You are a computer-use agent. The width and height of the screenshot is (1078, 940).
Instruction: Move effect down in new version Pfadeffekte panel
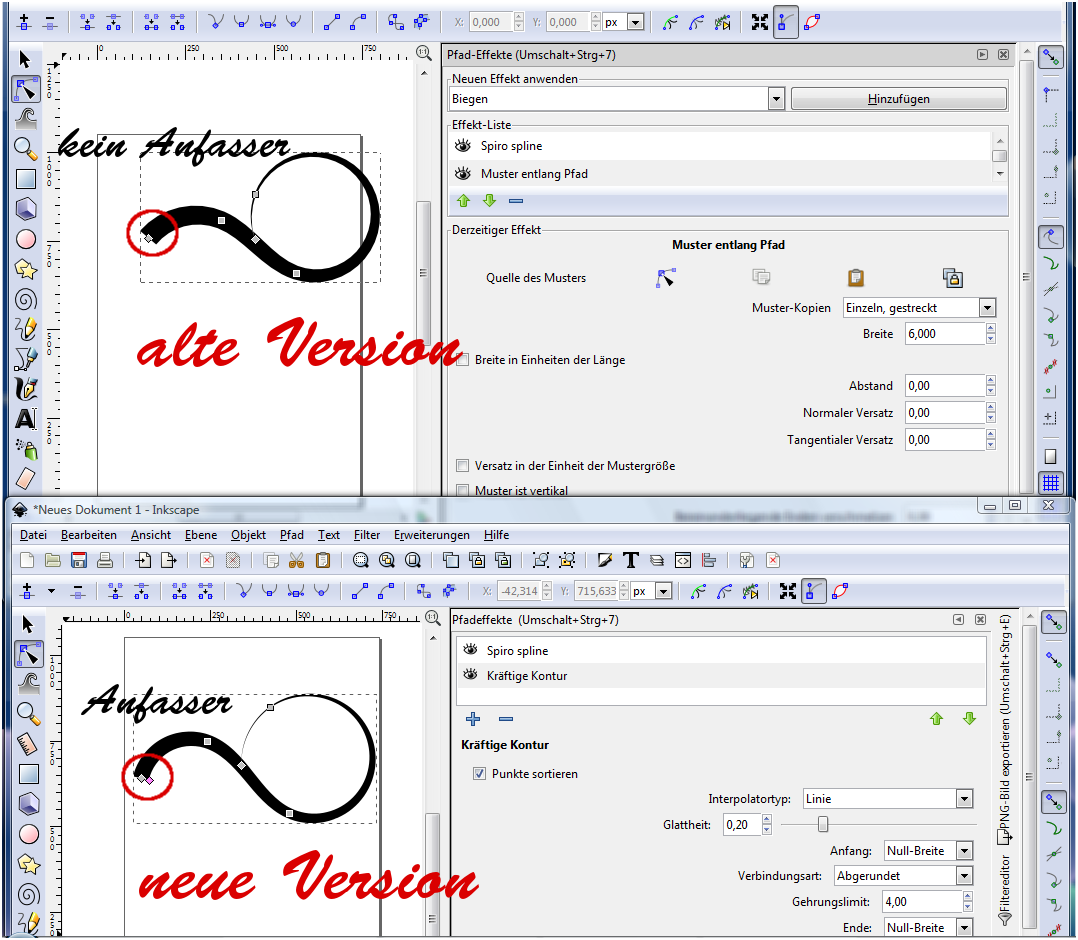tap(969, 719)
